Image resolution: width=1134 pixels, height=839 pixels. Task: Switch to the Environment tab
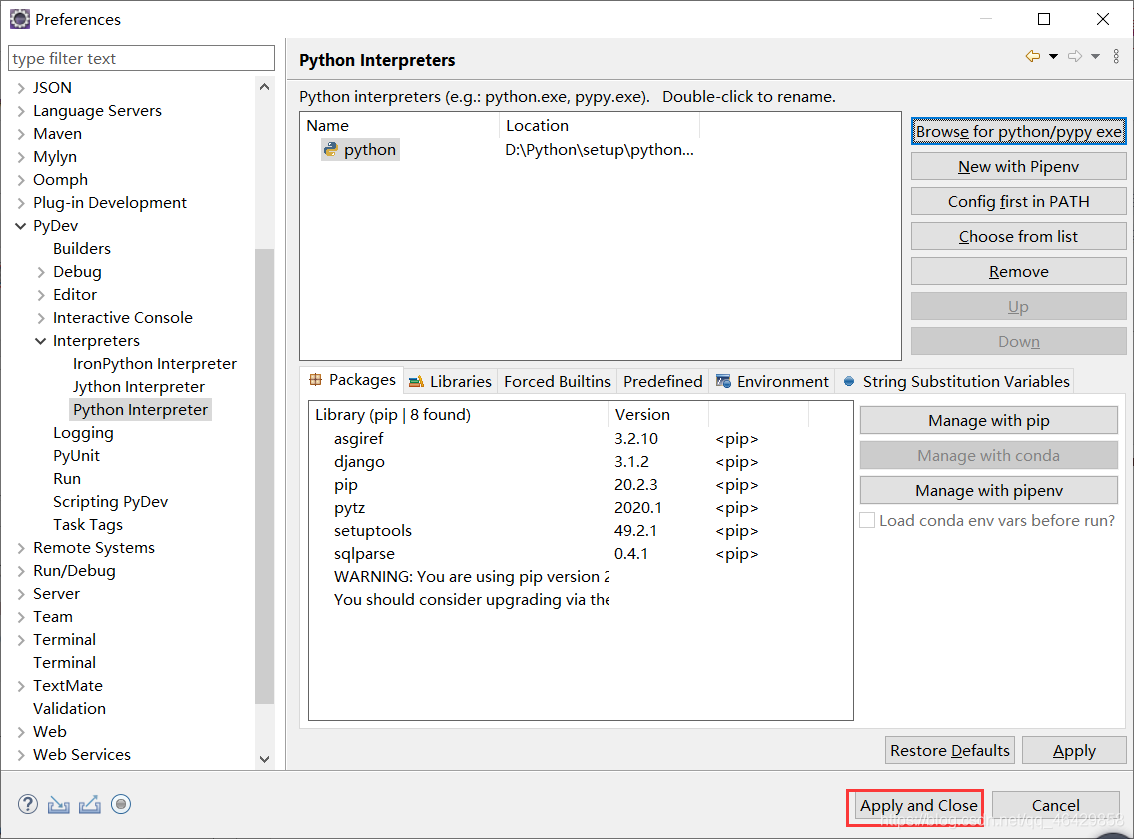pos(772,381)
